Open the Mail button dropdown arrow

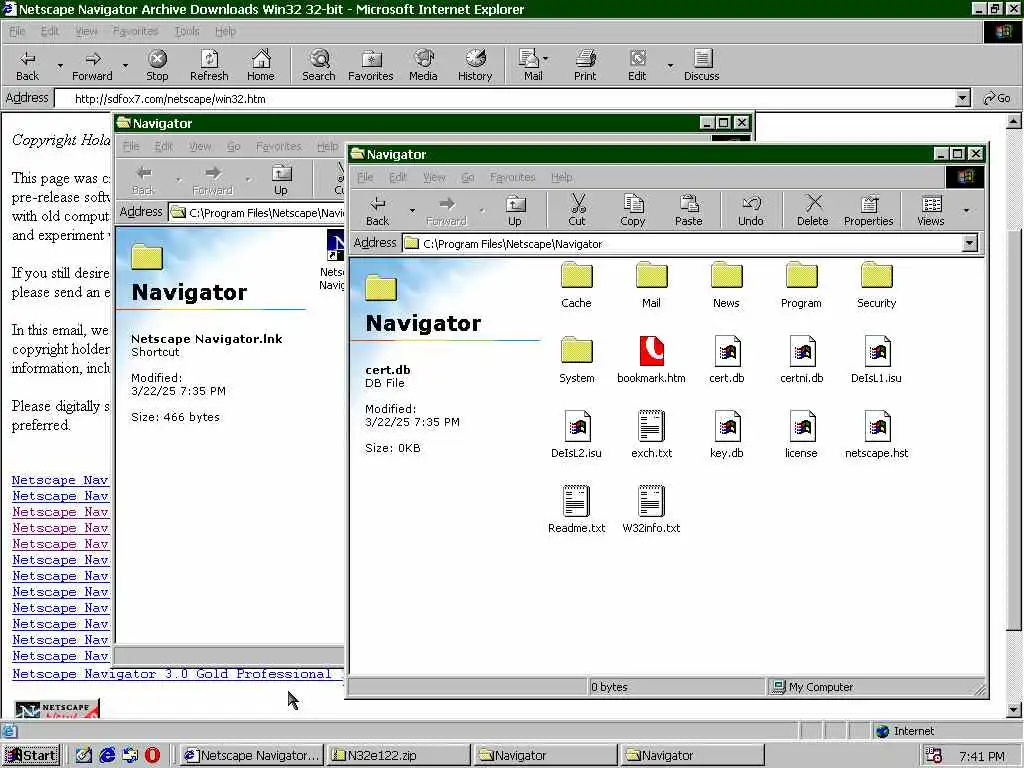[546, 58]
